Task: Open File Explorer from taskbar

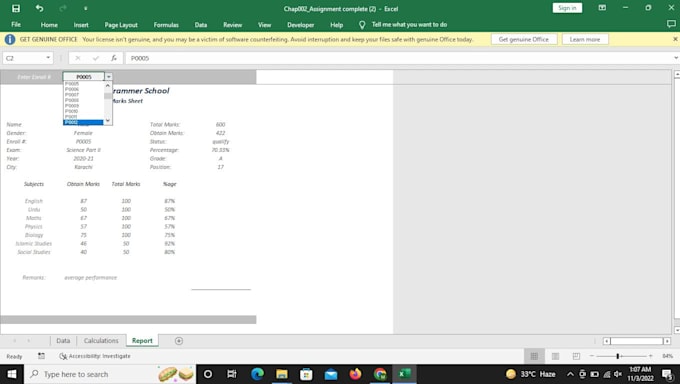Action: coord(282,374)
